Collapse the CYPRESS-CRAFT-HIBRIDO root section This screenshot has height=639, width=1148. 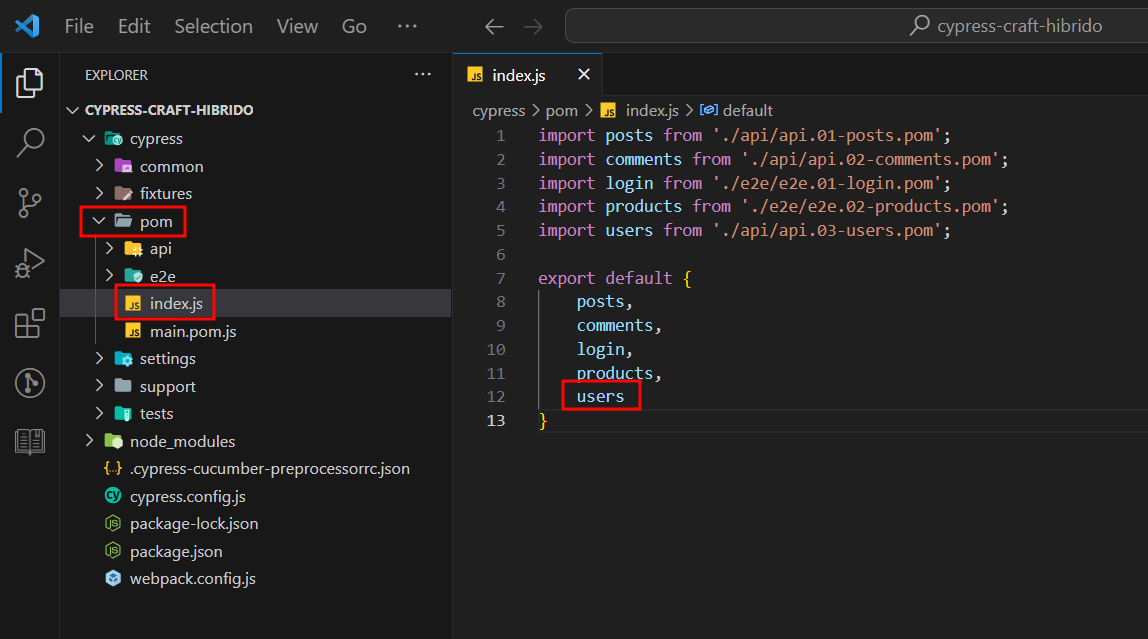72,111
